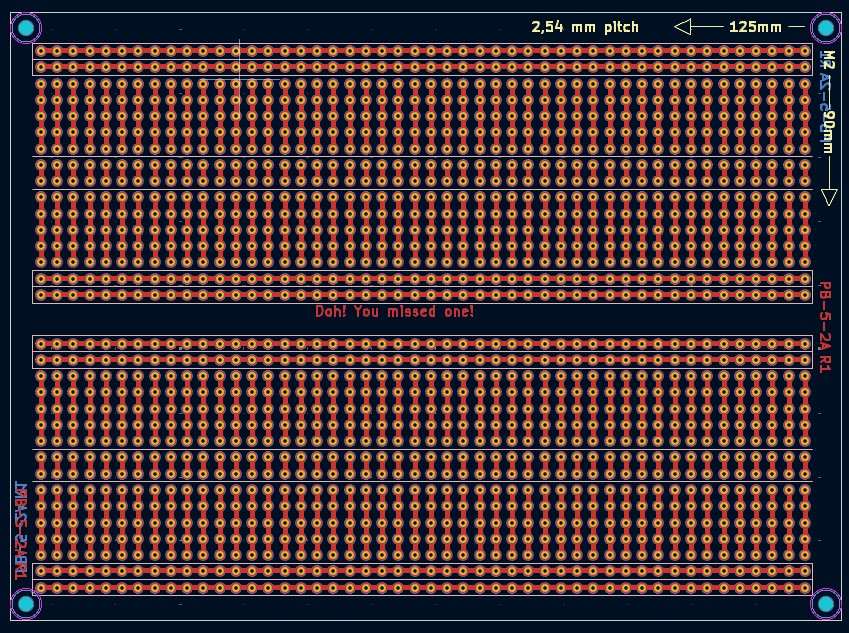Click the bottom-right corner mounting hole
This screenshot has width=849, height=633.
pyautogui.click(x=826, y=603)
